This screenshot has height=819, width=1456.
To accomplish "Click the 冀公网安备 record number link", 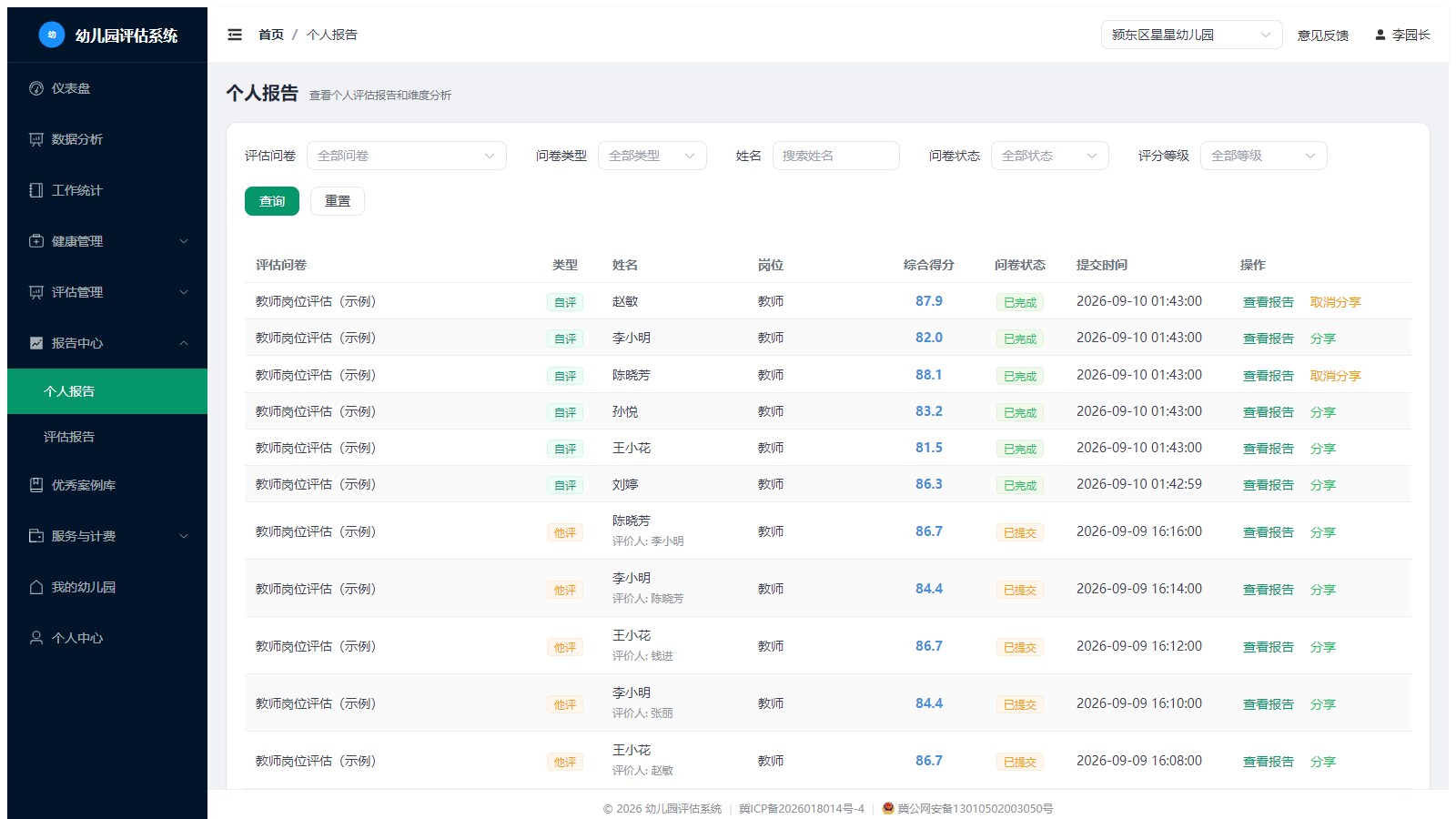I will [976, 808].
